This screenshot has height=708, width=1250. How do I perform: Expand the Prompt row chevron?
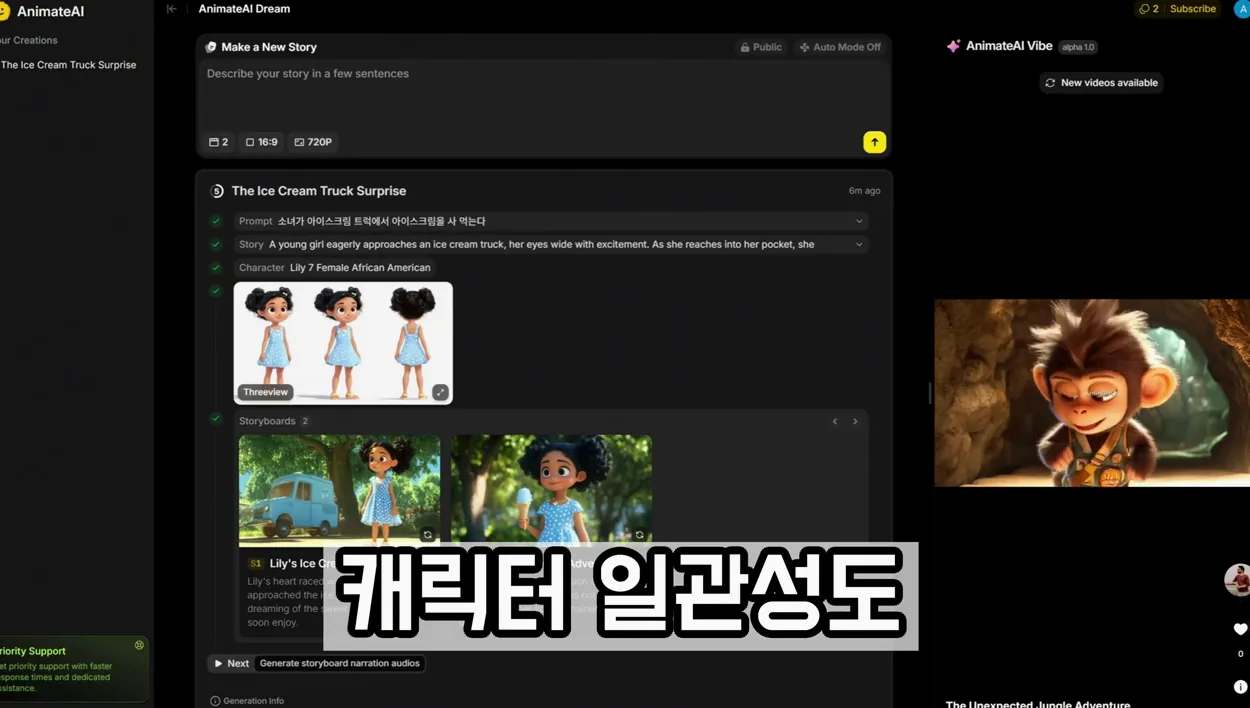pyautogui.click(x=858, y=221)
